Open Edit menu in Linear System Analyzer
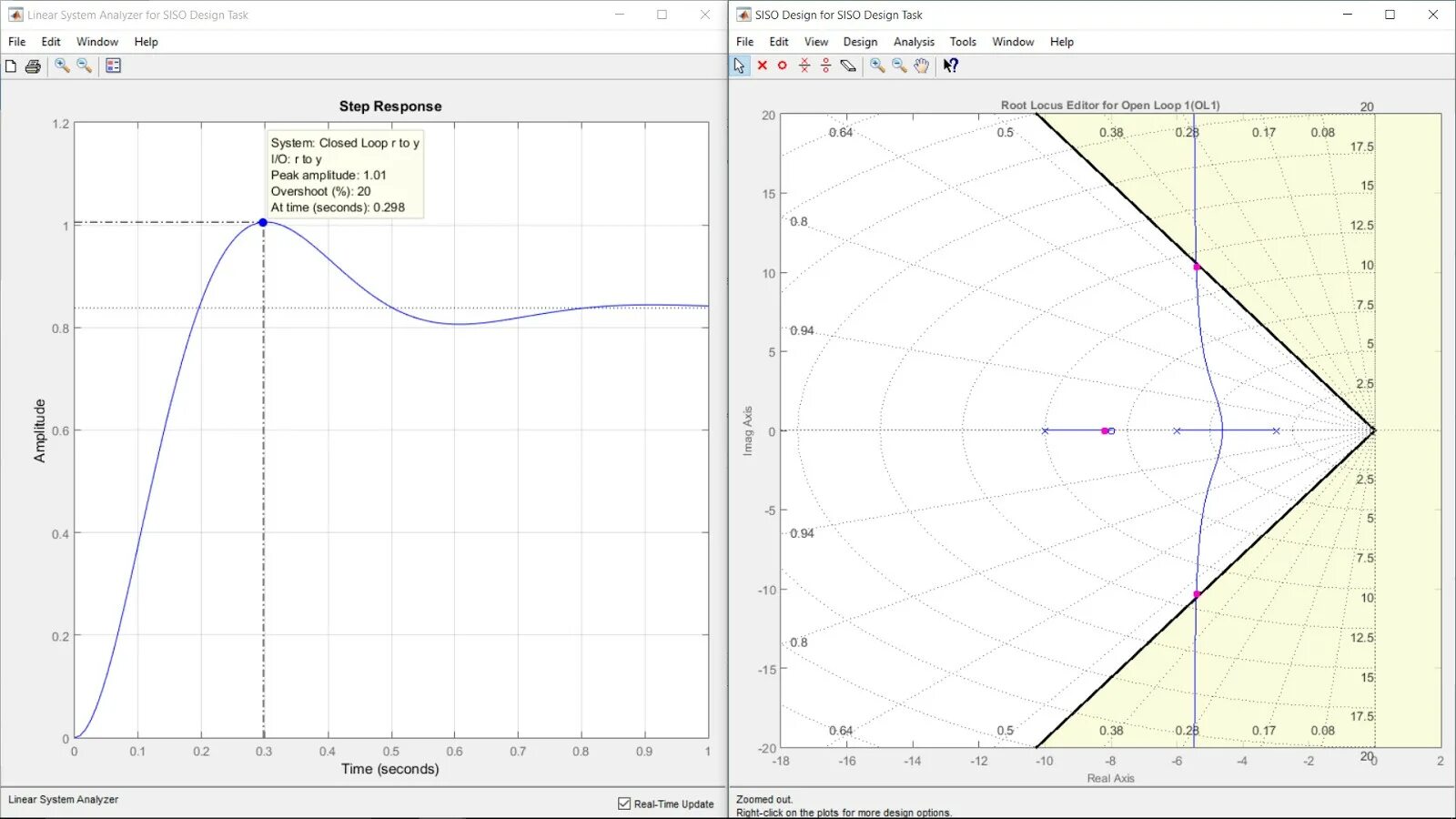The height and width of the screenshot is (819, 1456). pos(51,42)
